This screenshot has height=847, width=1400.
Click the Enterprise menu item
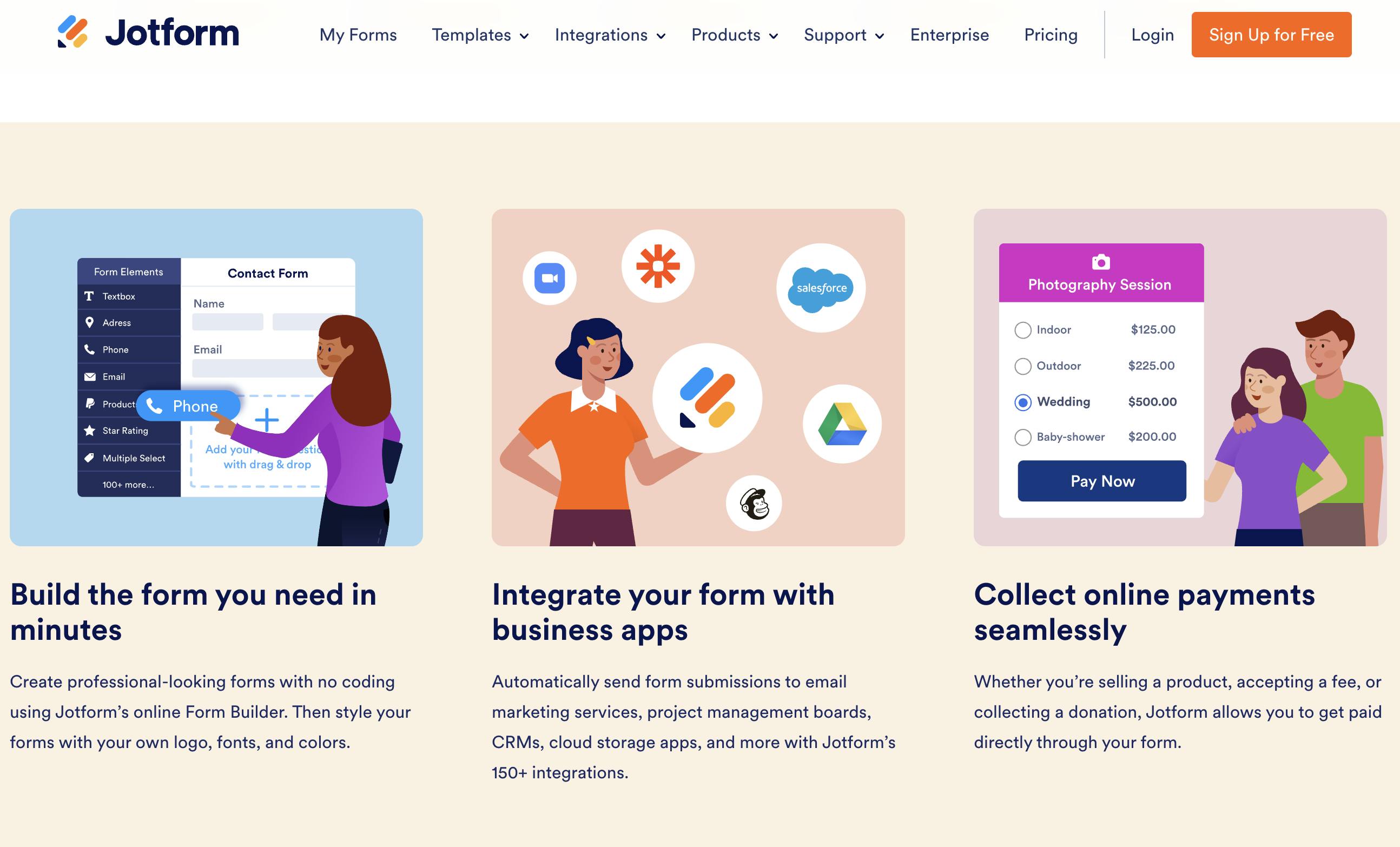pos(949,34)
